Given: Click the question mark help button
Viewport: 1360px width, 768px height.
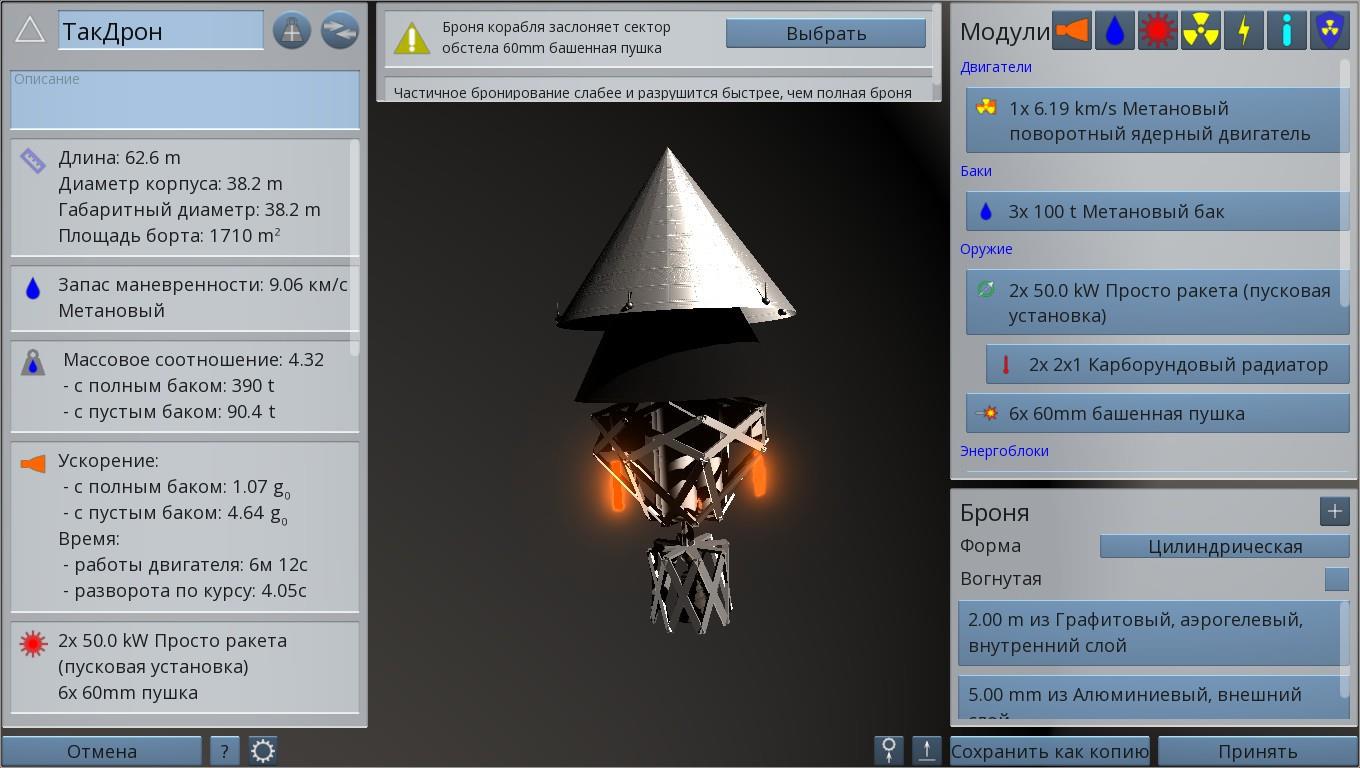Looking at the screenshot, I should click(224, 751).
